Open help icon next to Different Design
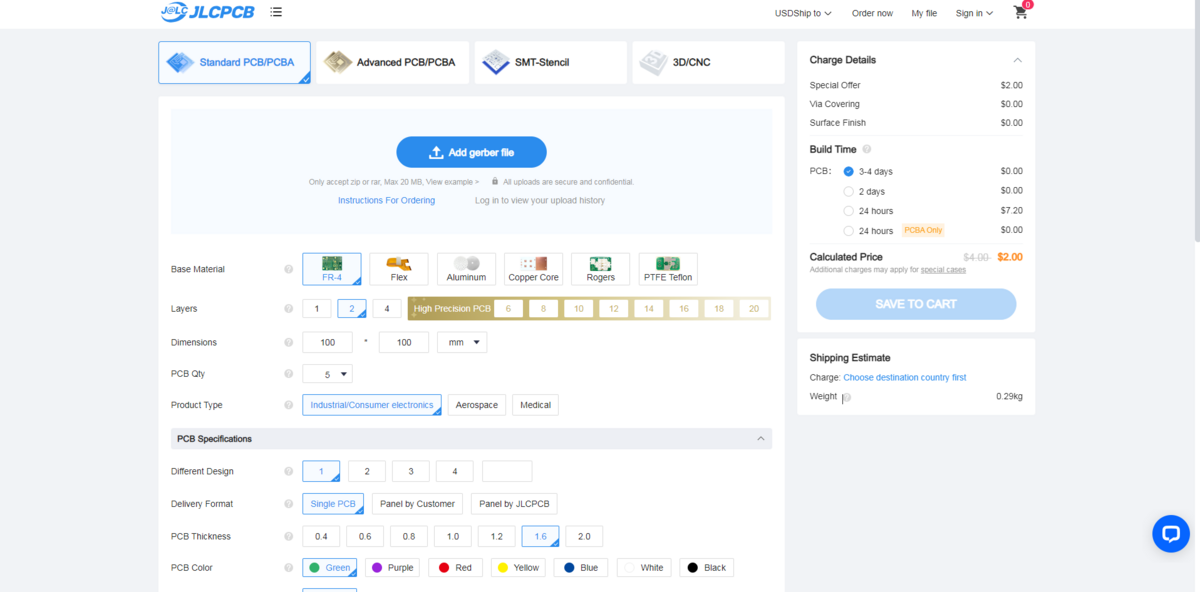 (x=288, y=471)
